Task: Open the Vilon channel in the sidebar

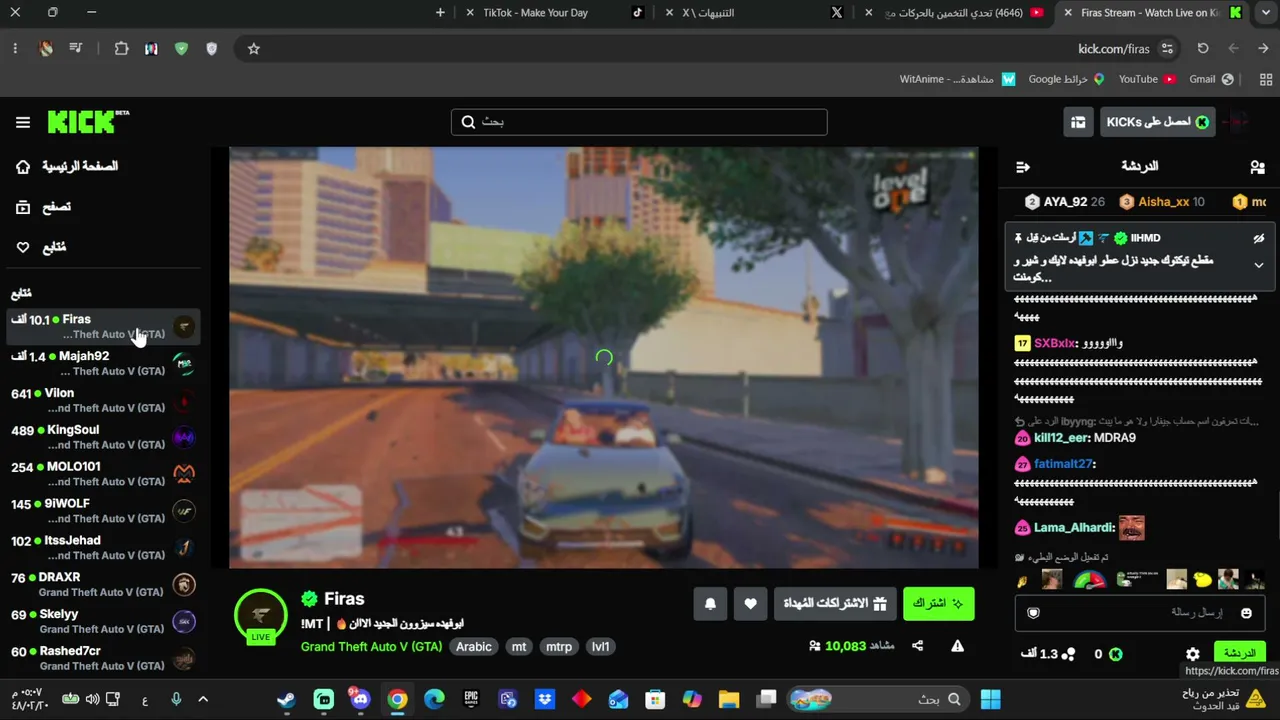Action: click(x=102, y=400)
